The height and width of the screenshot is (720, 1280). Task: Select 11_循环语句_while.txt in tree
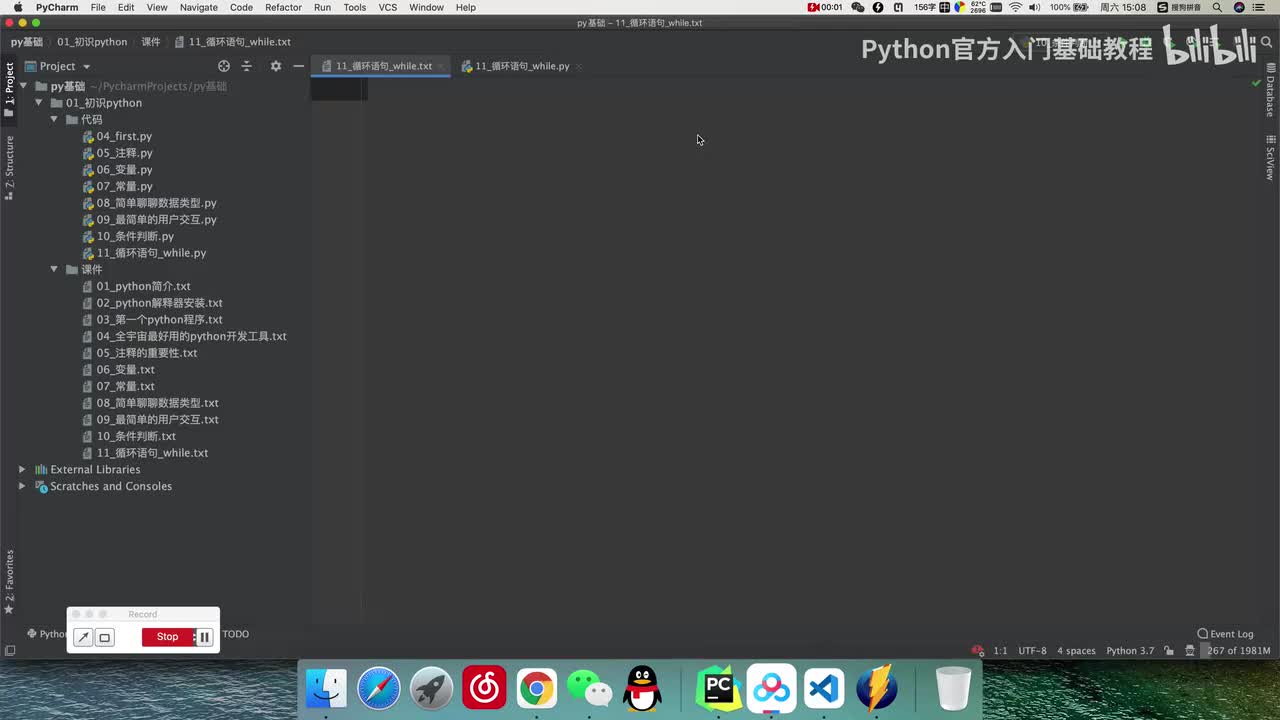click(145, 453)
